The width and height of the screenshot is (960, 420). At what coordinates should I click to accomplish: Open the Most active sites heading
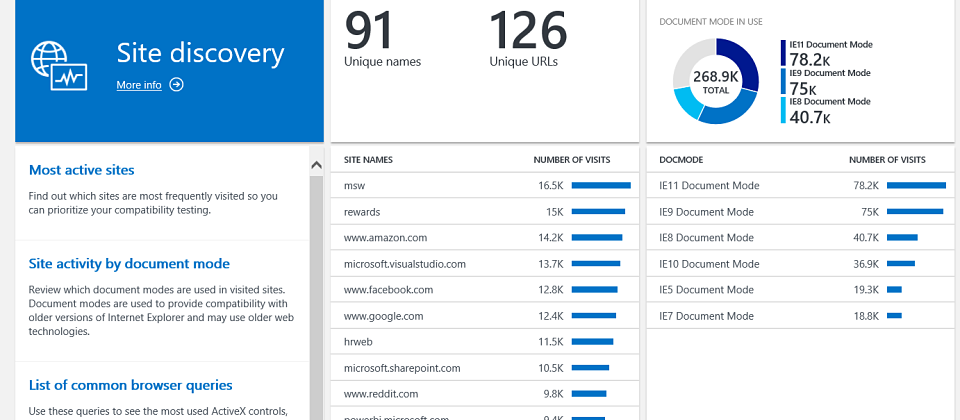tap(82, 170)
